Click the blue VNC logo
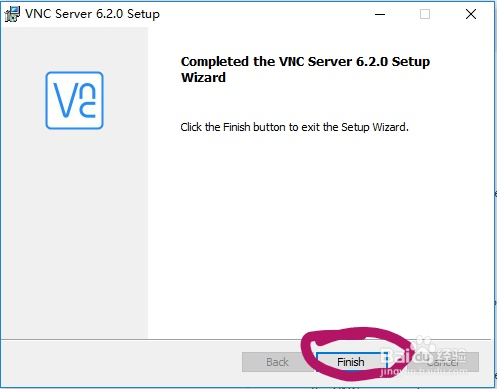 click(x=75, y=100)
